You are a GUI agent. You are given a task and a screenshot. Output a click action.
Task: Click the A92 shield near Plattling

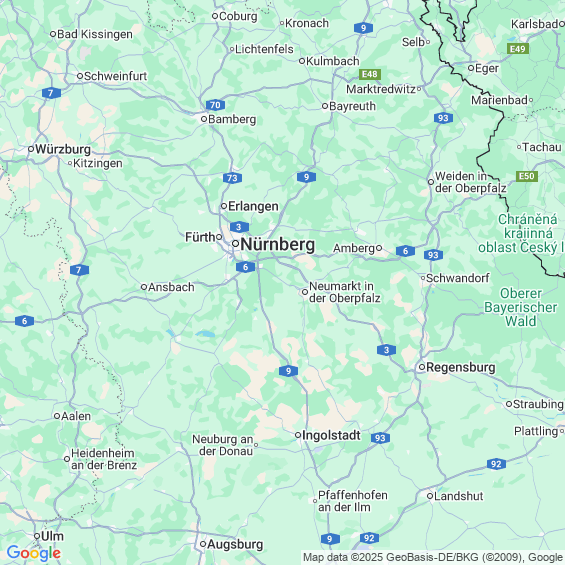pos(496,464)
